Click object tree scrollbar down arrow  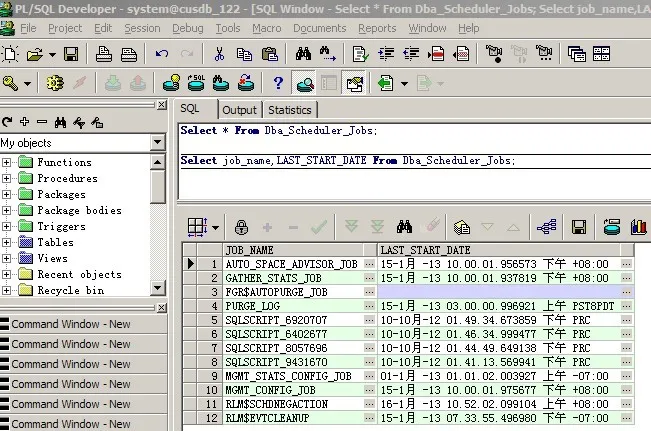point(157,288)
